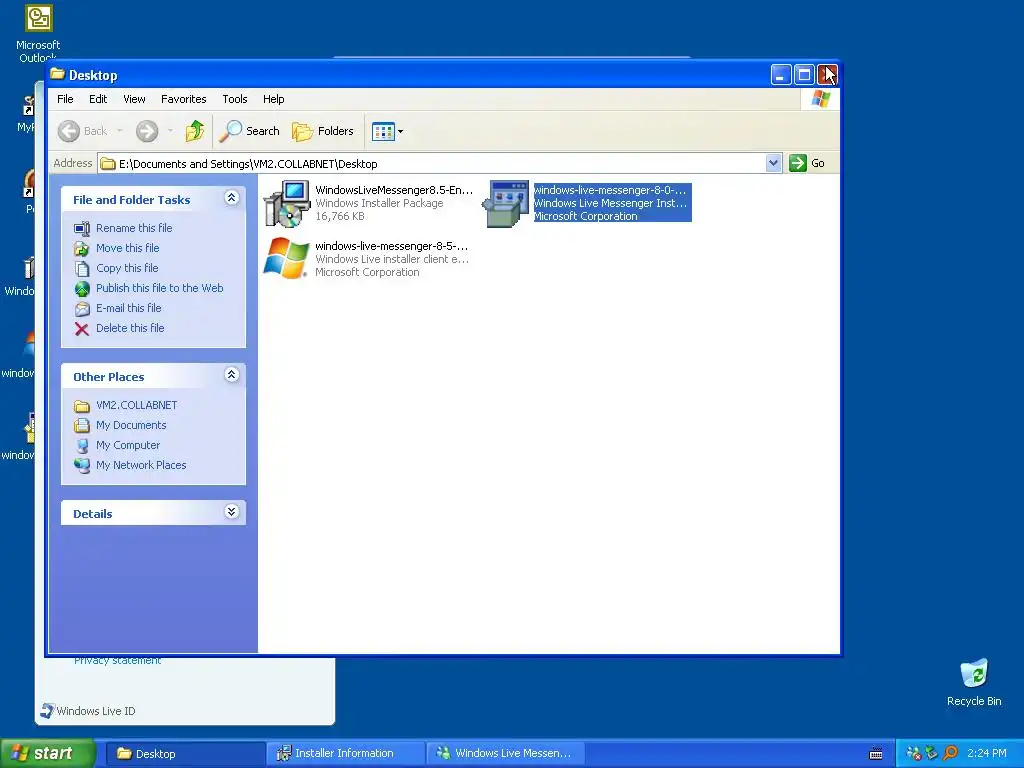Screen dimensions: 1024x768
Task: Select the WindowsLiveMessenger8.5-En... file name
Action: click(394, 190)
